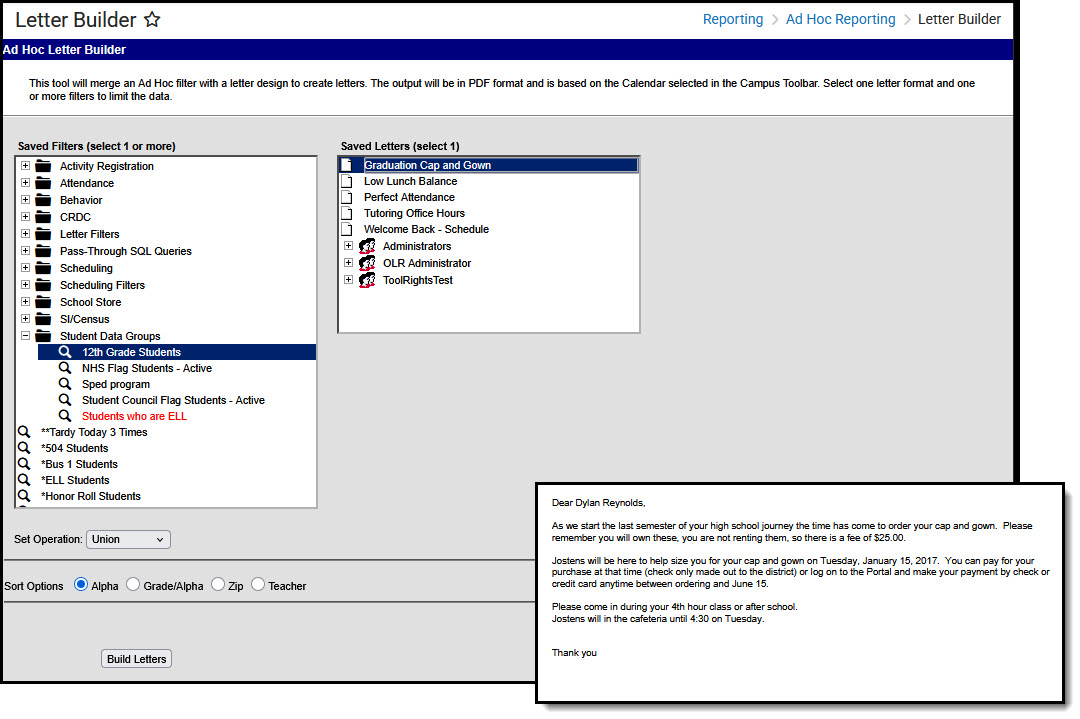The height and width of the screenshot is (719, 1080).
Task: Expand the Activity Registration folder
Action: coord(25,165)
